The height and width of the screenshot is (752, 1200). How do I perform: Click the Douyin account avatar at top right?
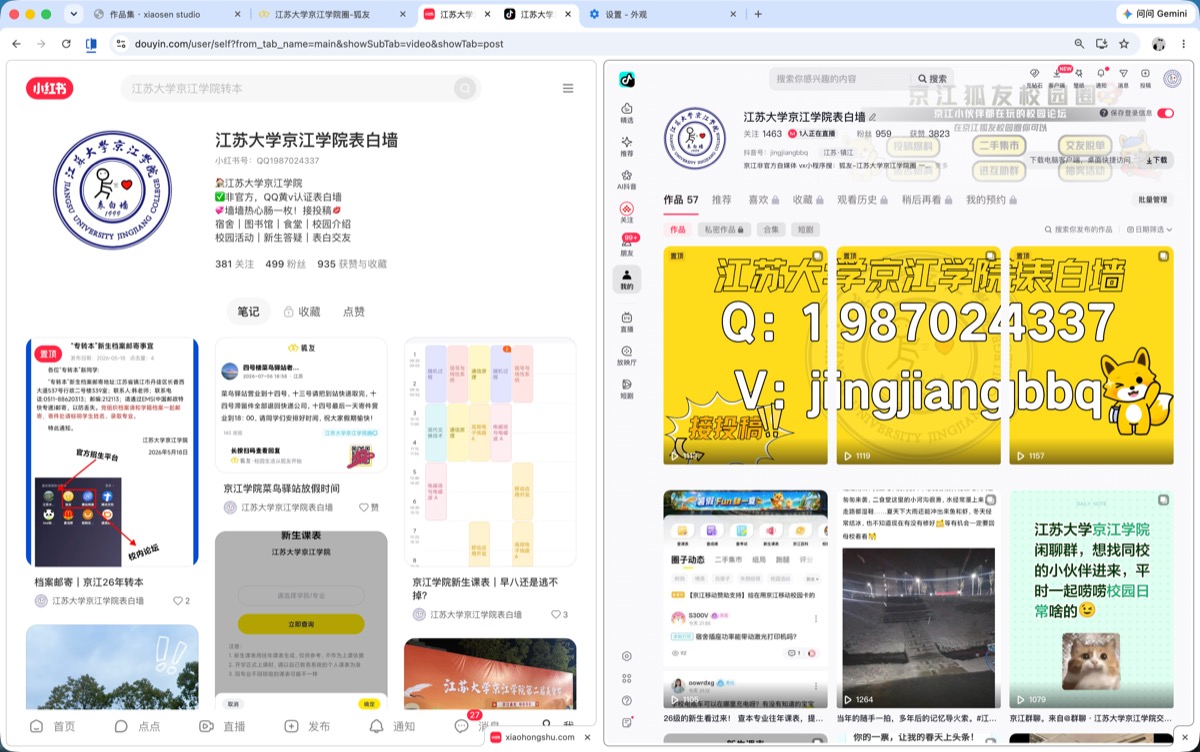pyautogui.click(x=1172, y=78)
